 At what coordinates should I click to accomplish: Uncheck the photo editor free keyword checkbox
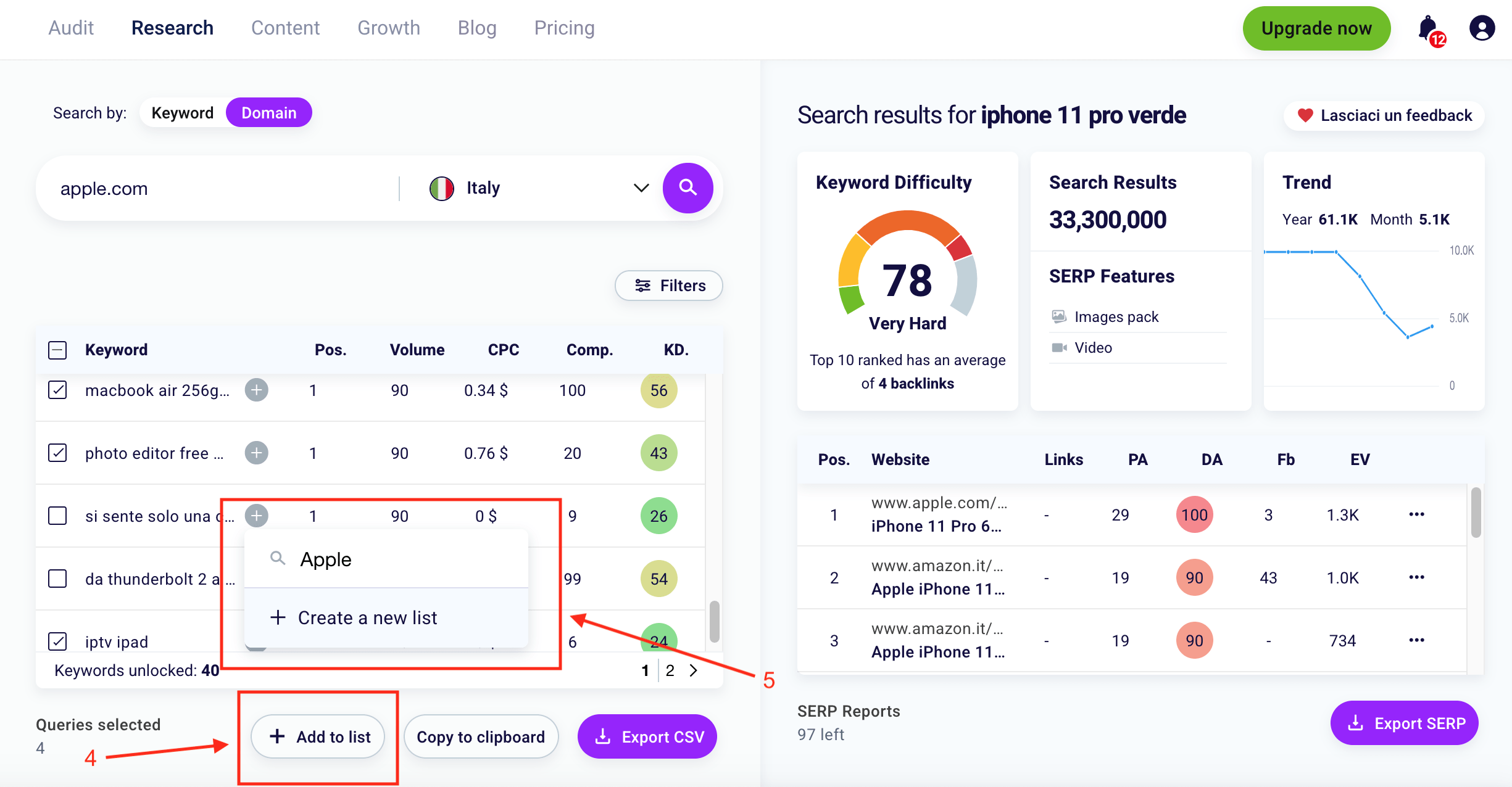[57, 453]
